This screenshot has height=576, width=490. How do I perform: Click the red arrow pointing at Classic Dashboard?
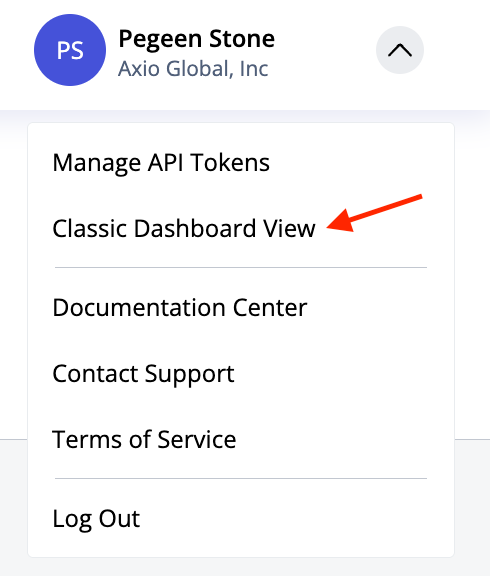374,213
